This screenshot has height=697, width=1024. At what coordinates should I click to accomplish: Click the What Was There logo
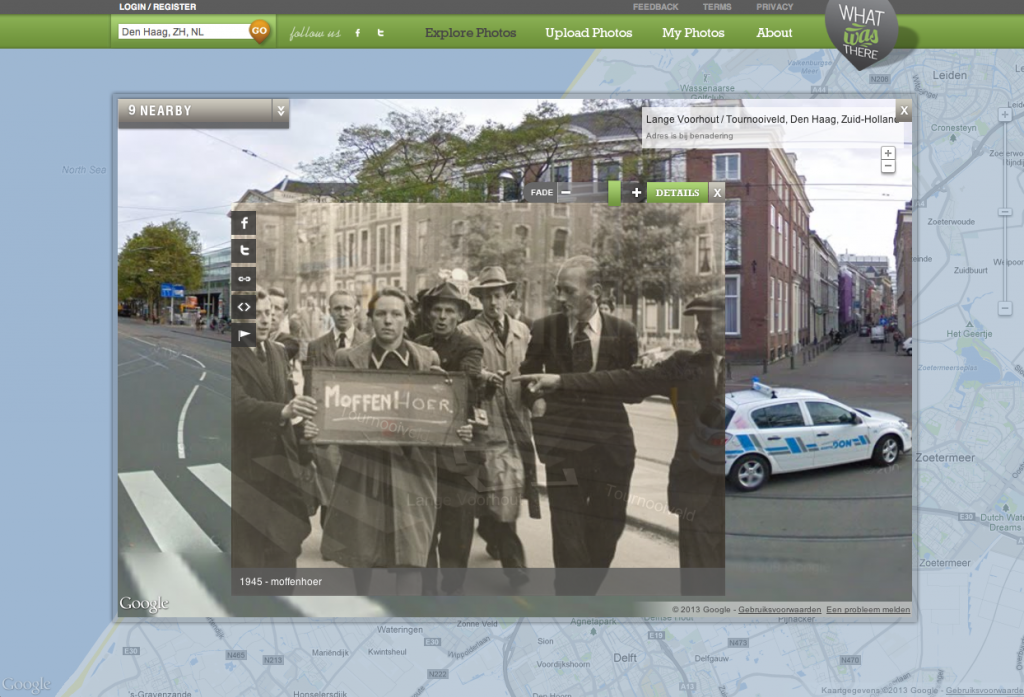pyautogui.click(x=861, y=33)
